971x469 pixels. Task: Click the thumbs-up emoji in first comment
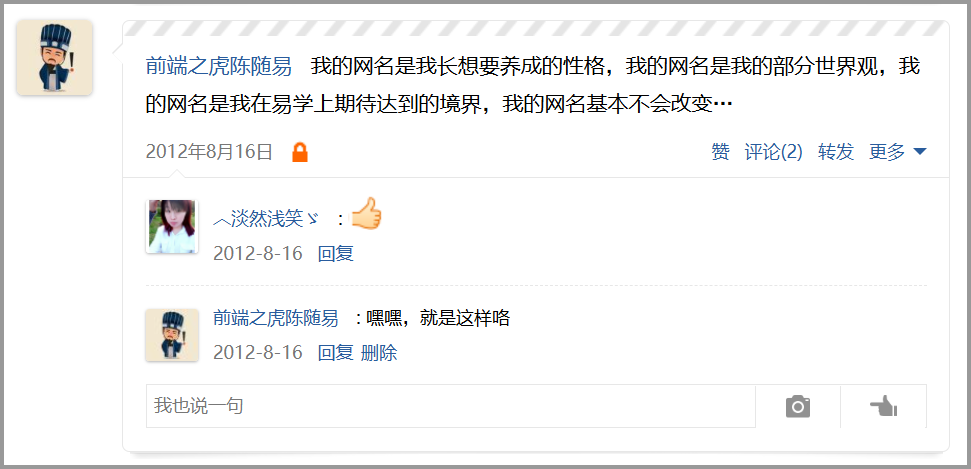point(366,214)
